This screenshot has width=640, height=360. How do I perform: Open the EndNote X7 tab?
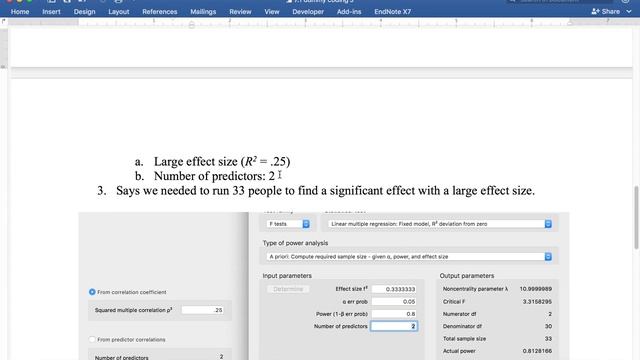[x=392, y=12]
